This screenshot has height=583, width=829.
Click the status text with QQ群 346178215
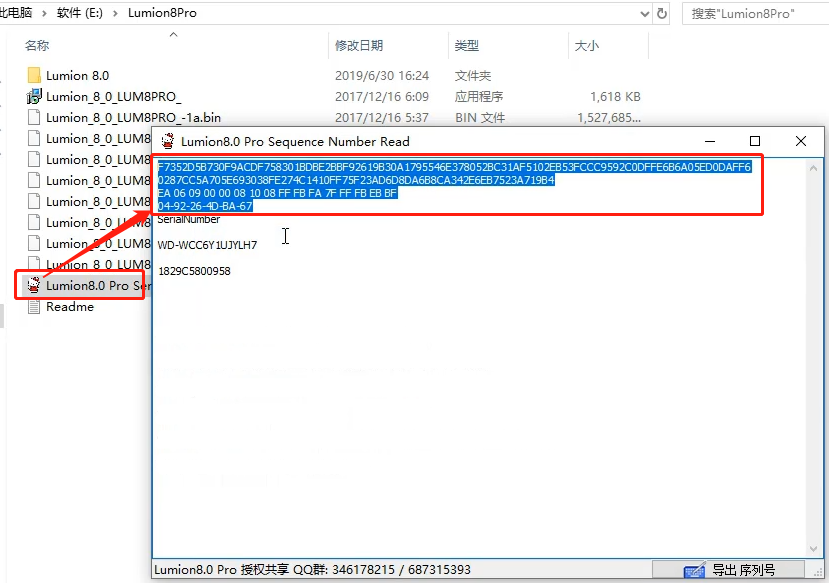[x=312, y=570]
